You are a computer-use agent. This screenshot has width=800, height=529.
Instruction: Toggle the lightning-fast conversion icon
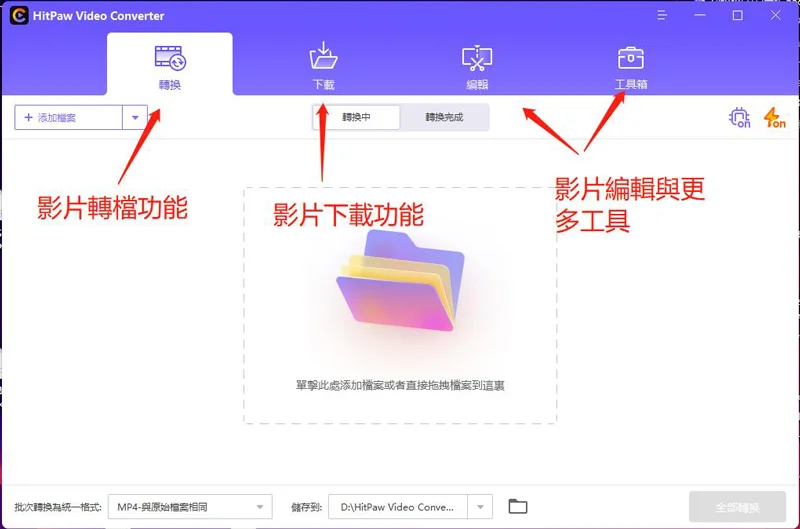tap(774, 118)
